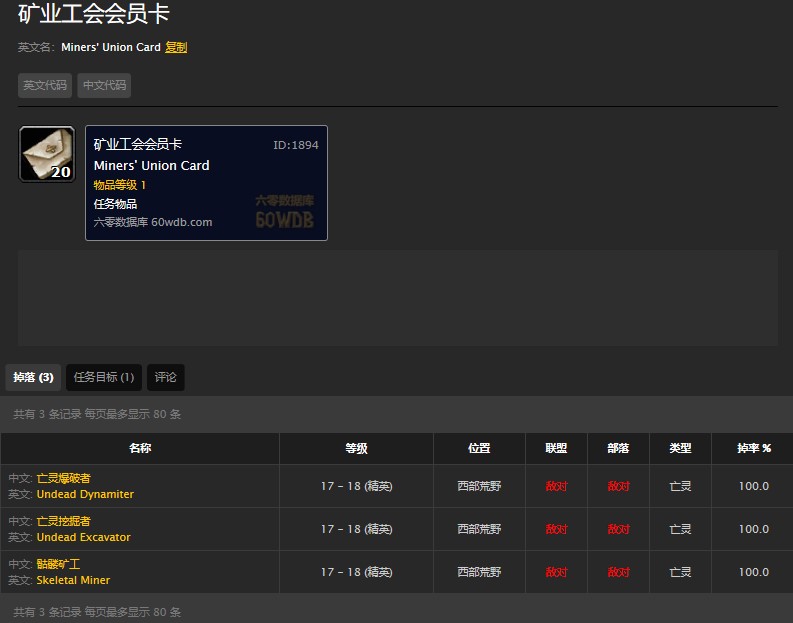Copy the English name via 复制 link
The image size is (793, 623).
(x=176, y=47)
